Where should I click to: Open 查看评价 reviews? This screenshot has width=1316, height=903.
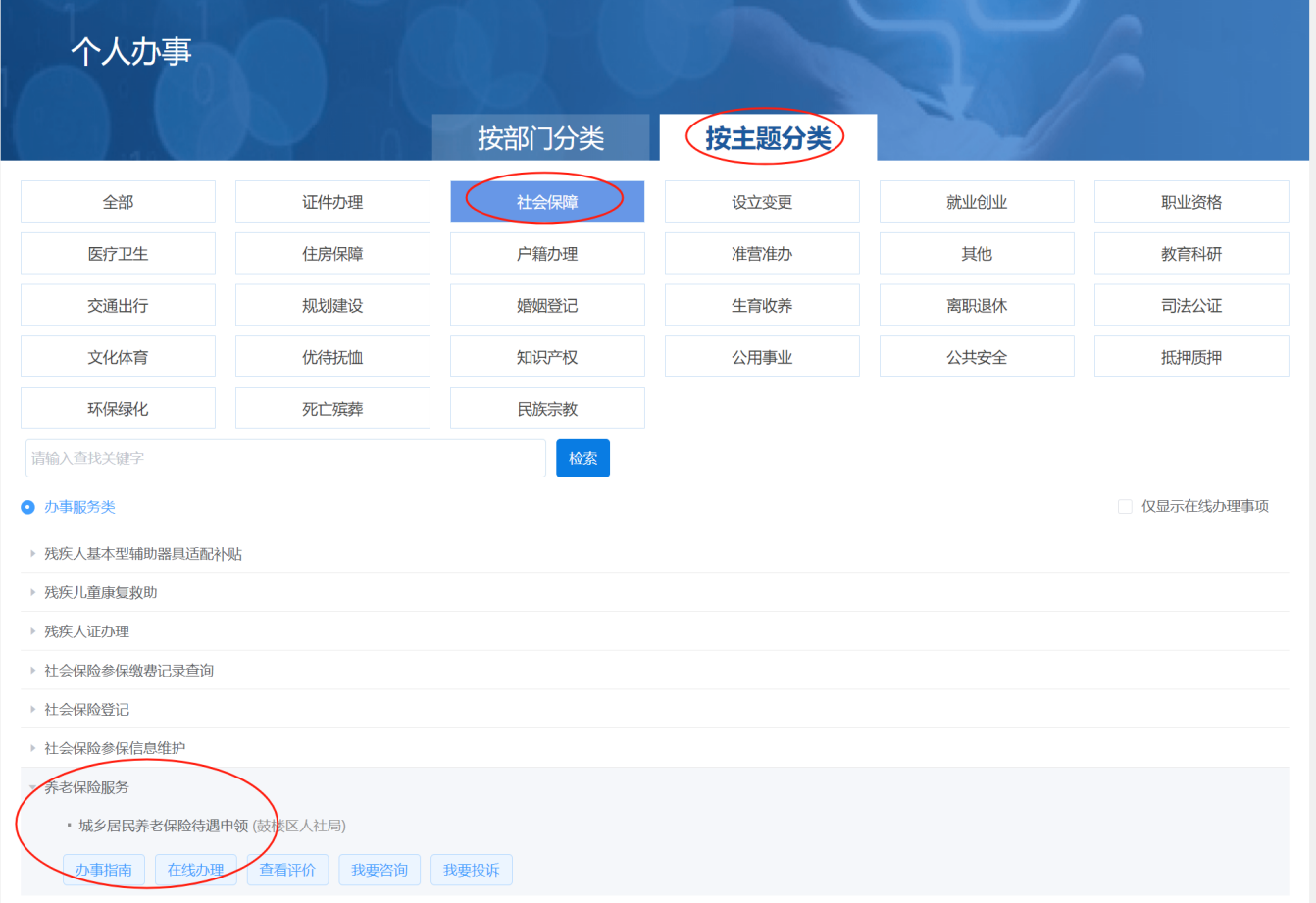pyautogui.click(x=287, y=871)
